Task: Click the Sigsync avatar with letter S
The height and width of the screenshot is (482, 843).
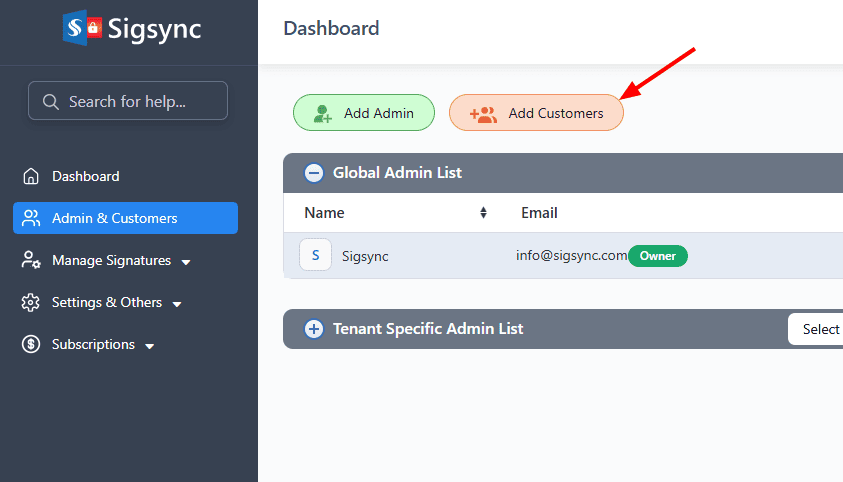Action: pos(315,255)
